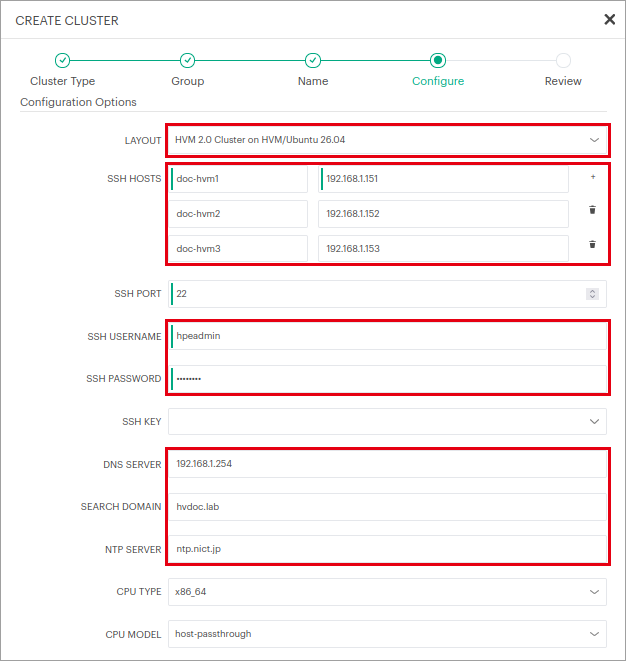
Task: Click into the SSH Password field
Action: (x=387, y=379)
